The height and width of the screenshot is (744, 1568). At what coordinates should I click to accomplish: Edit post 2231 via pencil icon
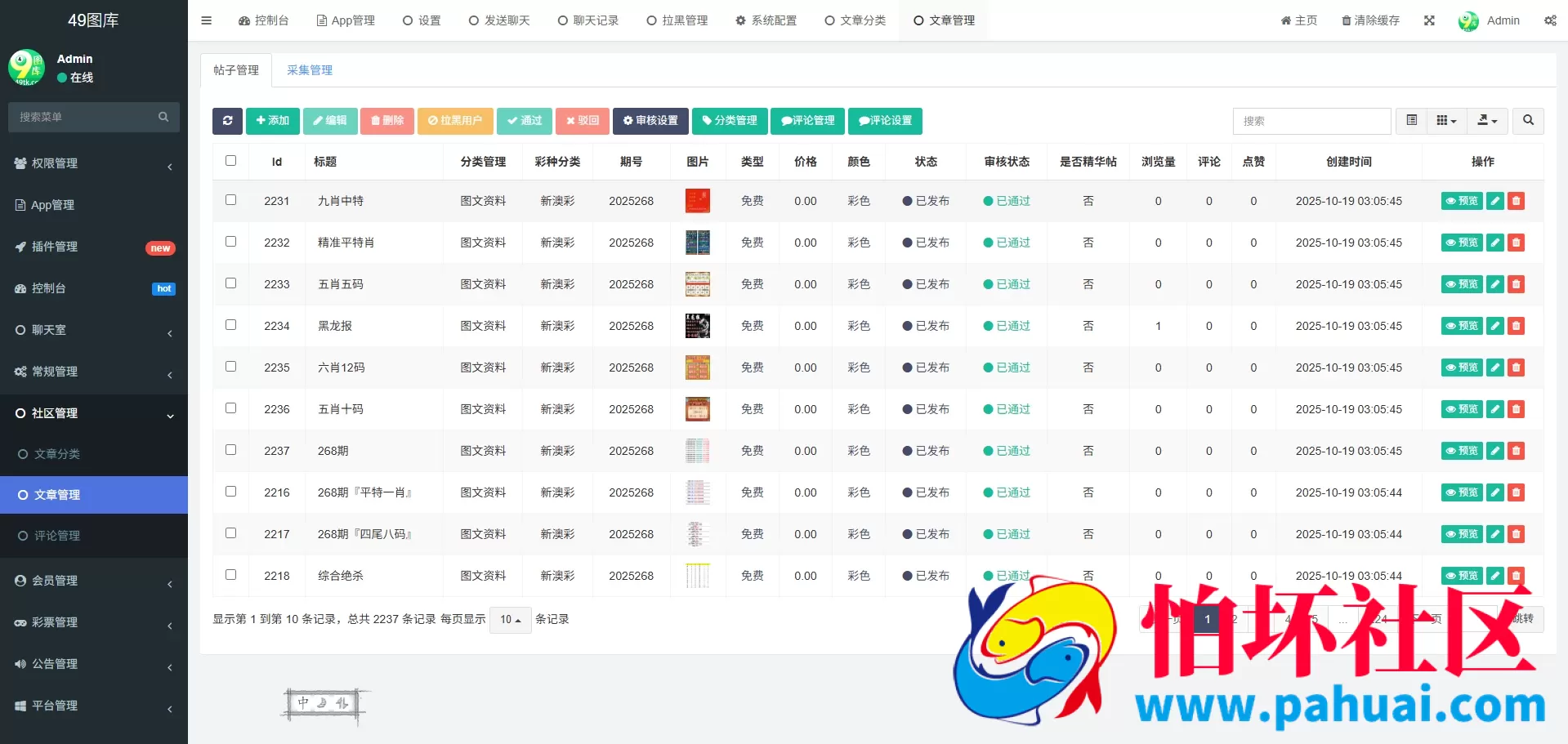[x=1494, y=201]
